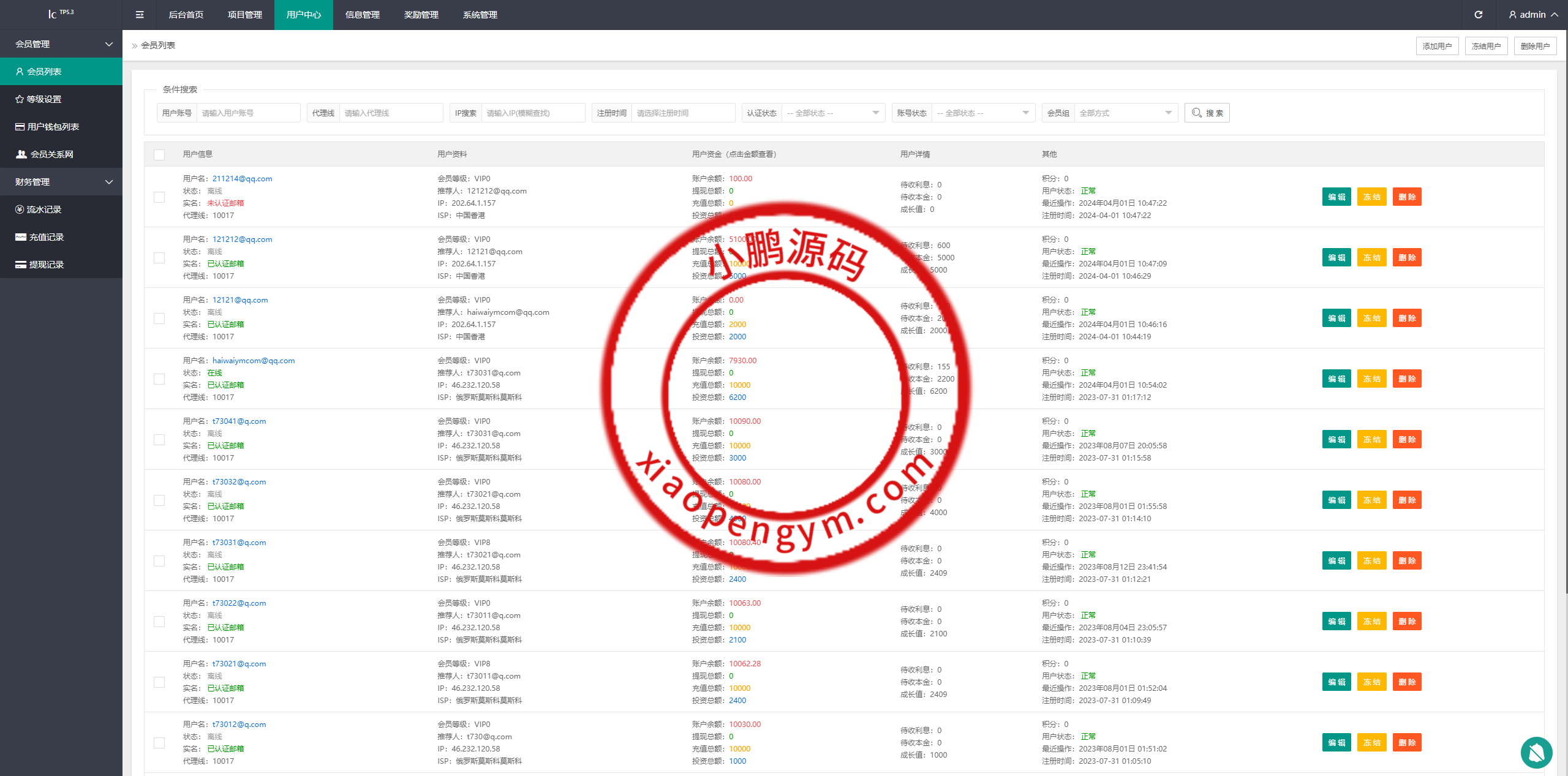The width and height of the screenshot is (1568, 776).
Task: Check the box for user 211214@qq.com
Action: [x=159, y=197]
